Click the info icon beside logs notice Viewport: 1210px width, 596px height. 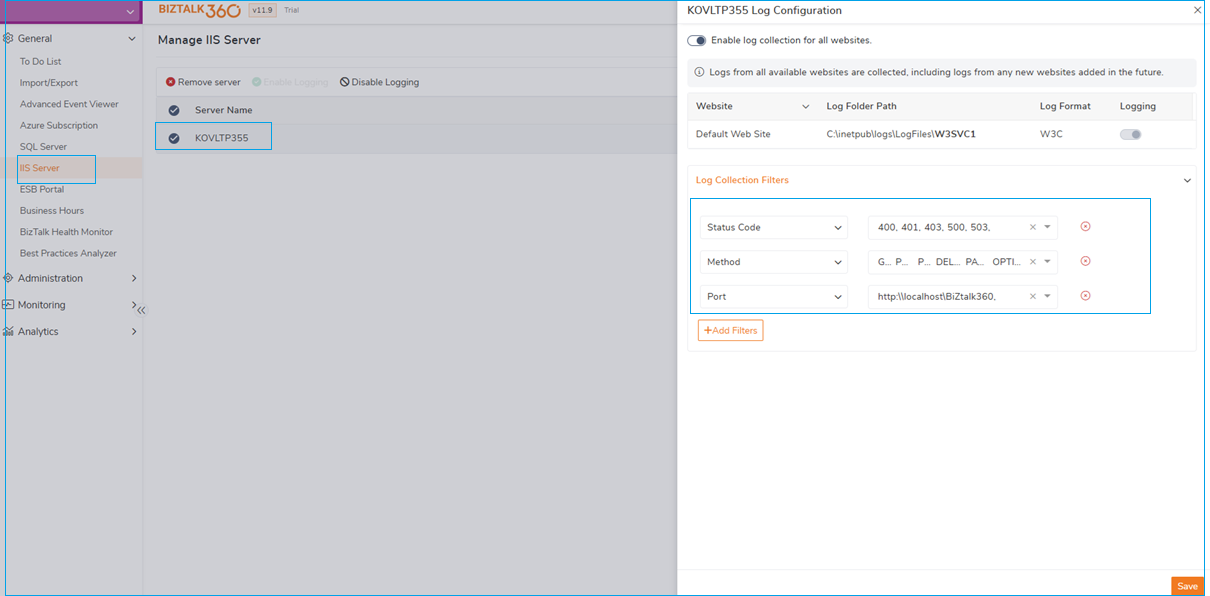[x=699, y=72]
